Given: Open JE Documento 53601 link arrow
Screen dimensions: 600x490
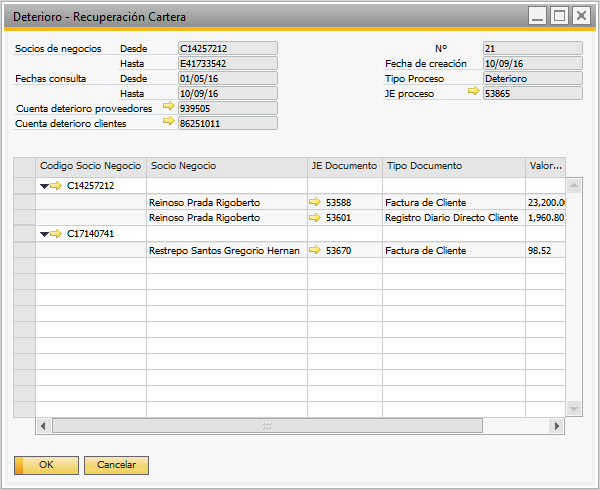Looking at the screenshot, I should 316,218.
